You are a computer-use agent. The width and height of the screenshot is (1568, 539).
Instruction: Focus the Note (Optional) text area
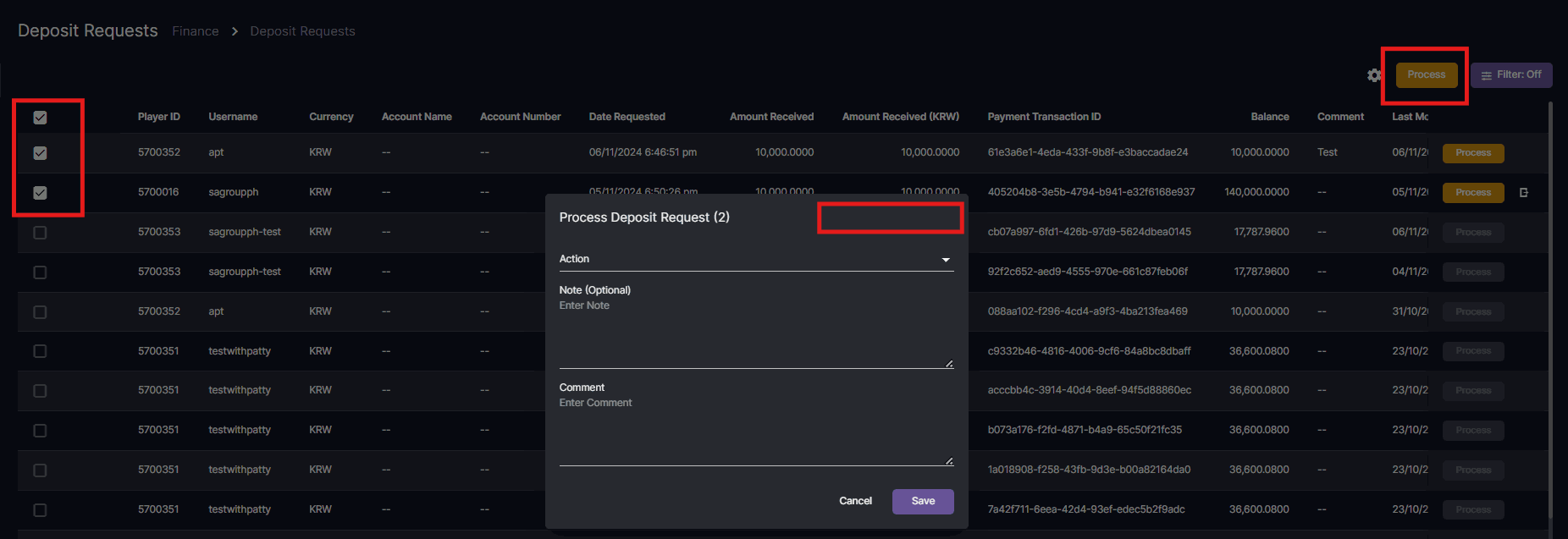756,333
